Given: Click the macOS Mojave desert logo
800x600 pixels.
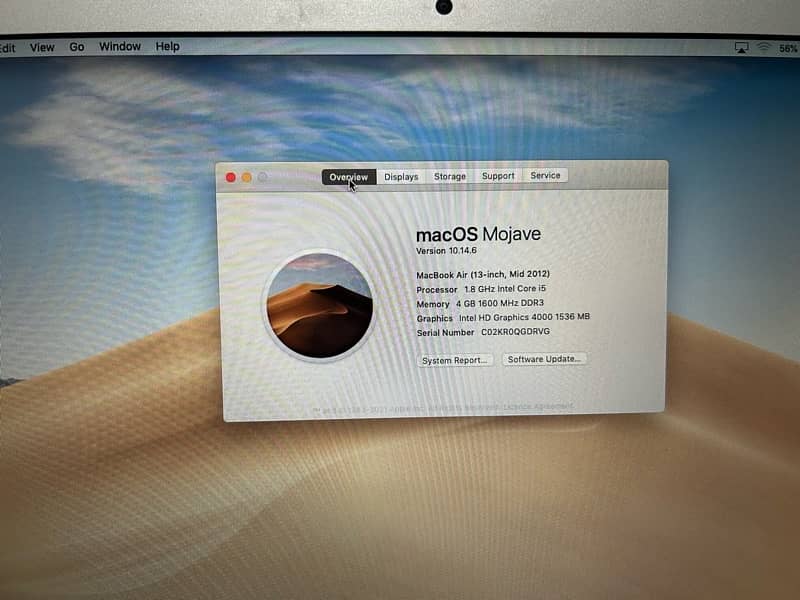Looking at the screenshot, I should click(x=319, y=305).
